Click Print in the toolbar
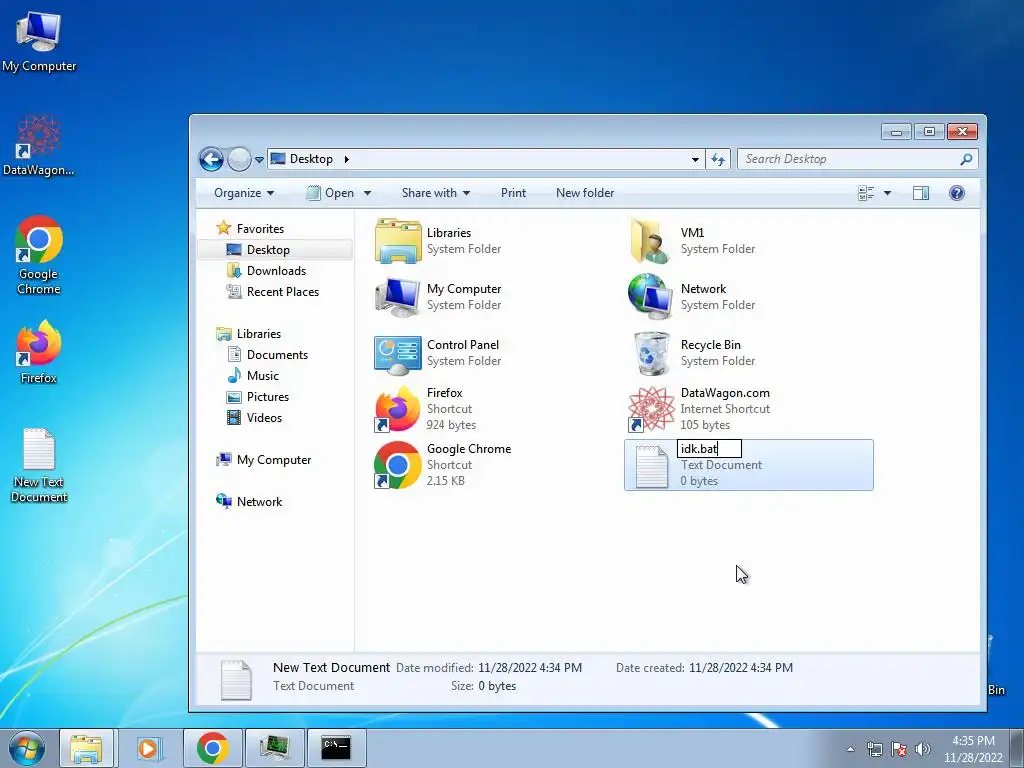The height and width of the screenshot is (768, 1024). point(513,193)
